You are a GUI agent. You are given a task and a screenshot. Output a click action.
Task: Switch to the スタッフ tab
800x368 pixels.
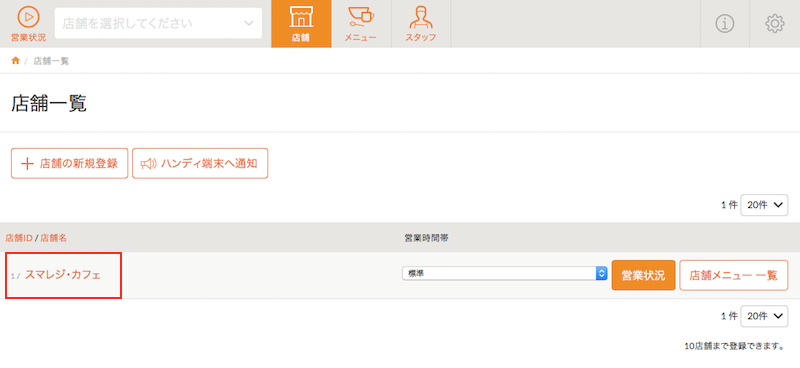click(x=421, y=24)
